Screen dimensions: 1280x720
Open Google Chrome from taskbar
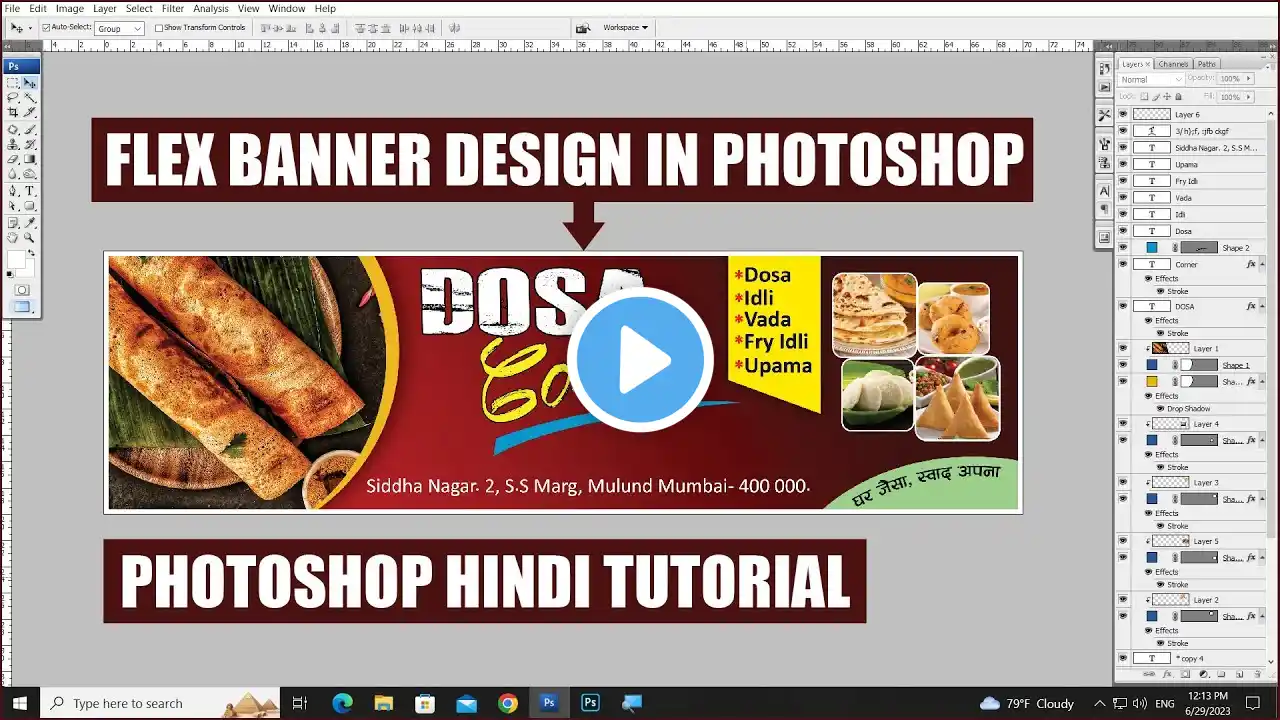508,703
